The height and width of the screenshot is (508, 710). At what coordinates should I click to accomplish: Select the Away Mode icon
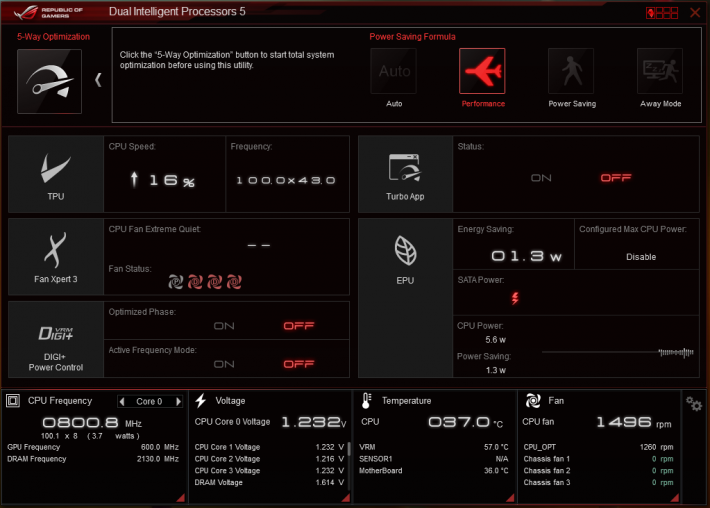pos(660,71)
